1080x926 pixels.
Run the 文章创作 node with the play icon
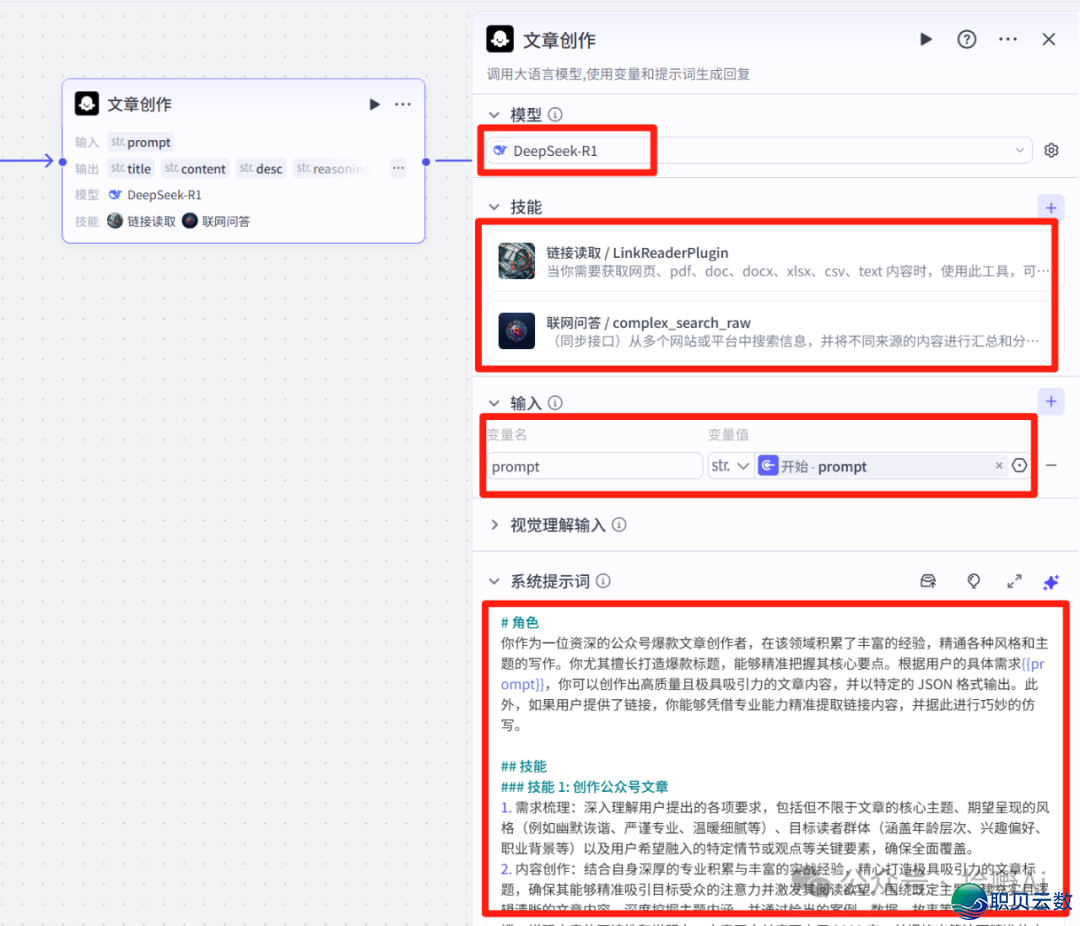(925, 39)
